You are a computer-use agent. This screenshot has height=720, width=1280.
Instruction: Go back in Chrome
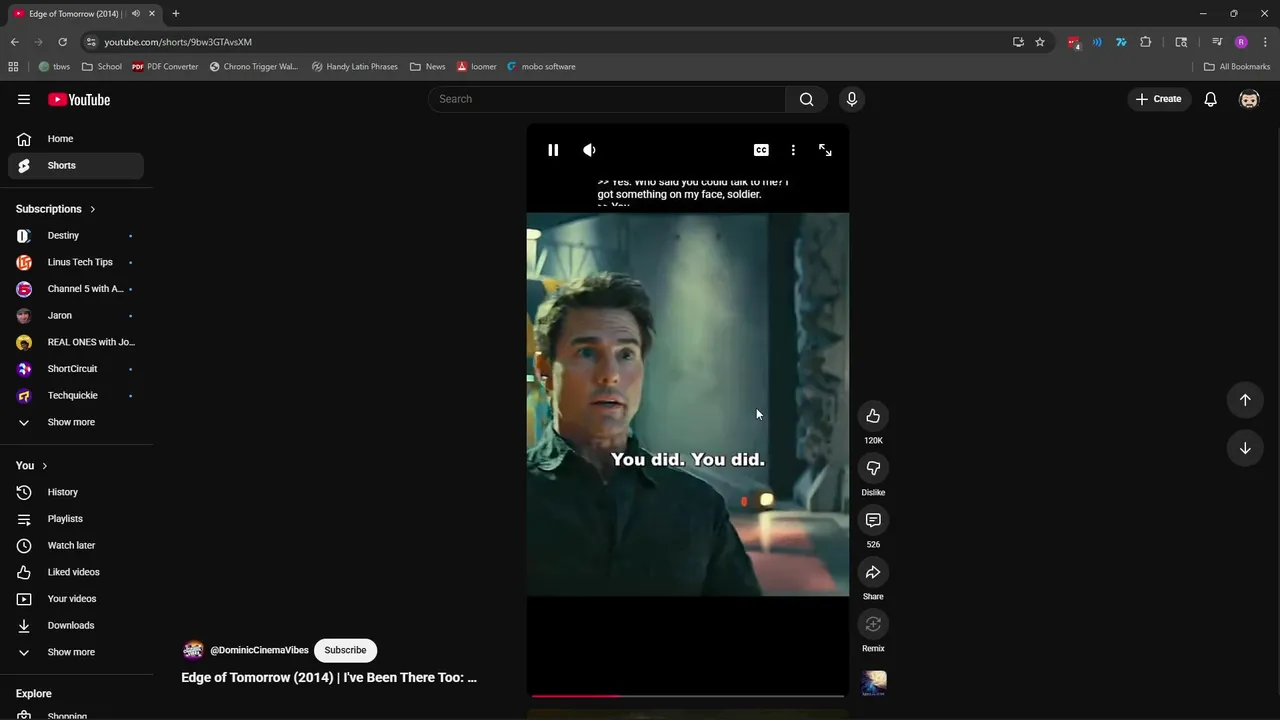[x=14, y=42]
